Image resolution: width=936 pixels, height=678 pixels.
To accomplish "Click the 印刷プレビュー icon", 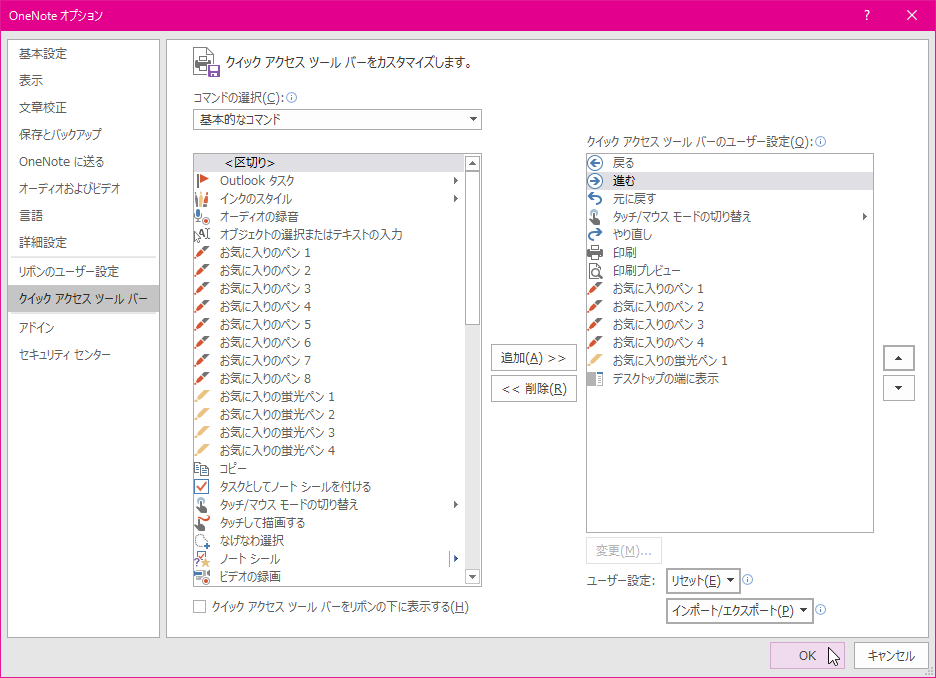I will coord(595,271).
